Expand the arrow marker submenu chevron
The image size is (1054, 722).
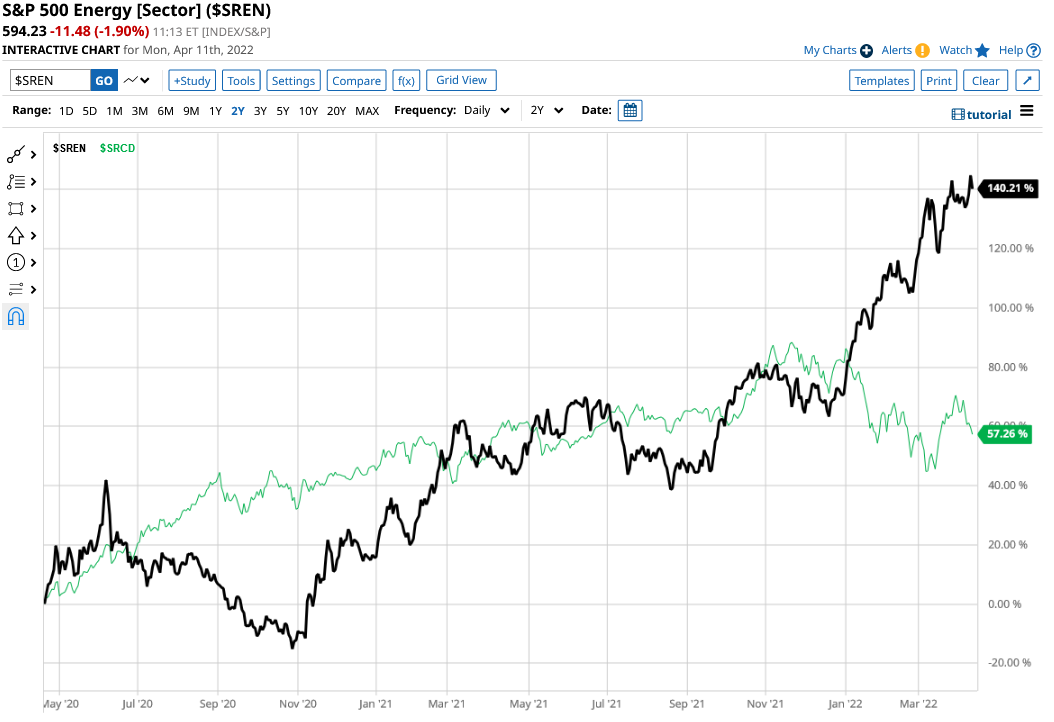point(34,236)
